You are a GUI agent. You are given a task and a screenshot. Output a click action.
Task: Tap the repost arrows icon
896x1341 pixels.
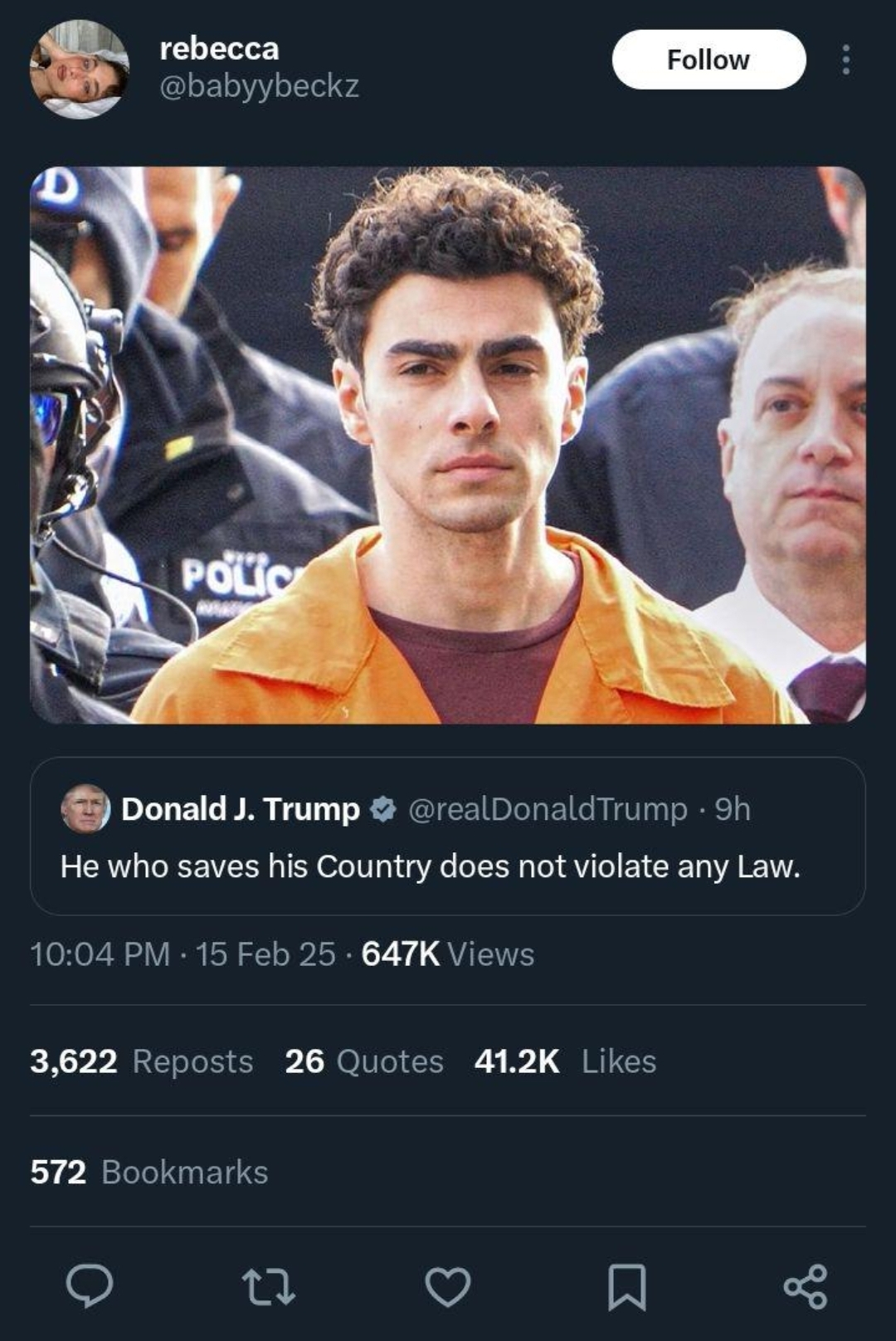[269, 1286]
